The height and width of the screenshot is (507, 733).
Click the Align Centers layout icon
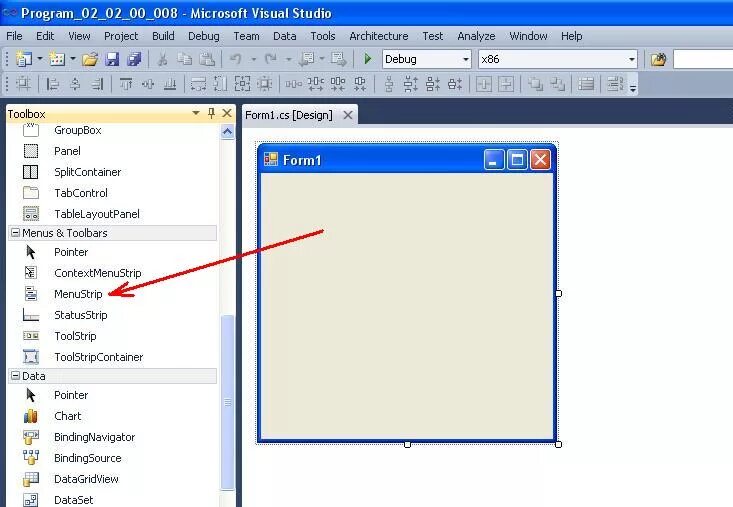click(x=75, y=85)
